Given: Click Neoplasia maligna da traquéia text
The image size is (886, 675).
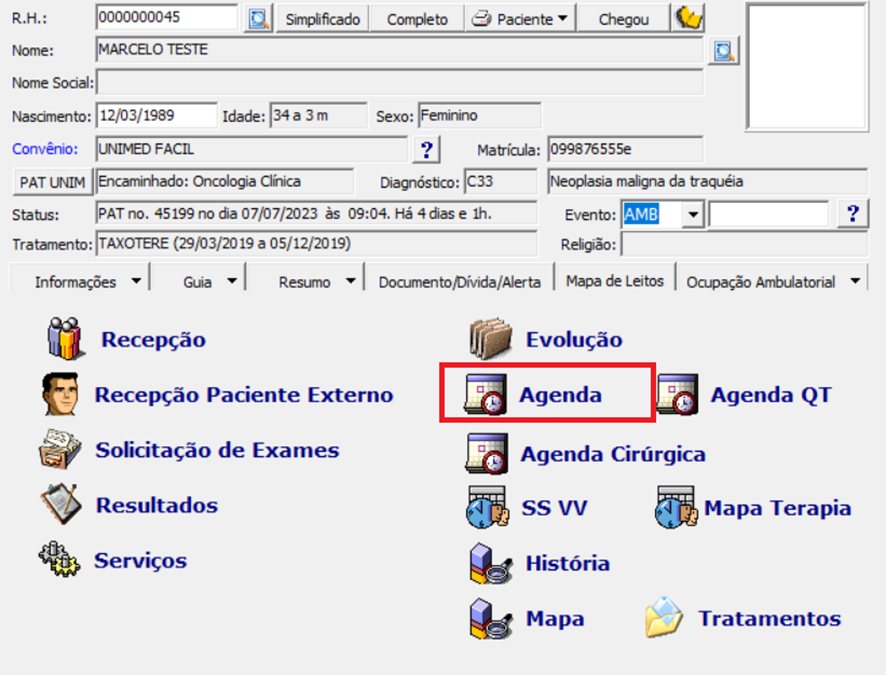Looking at the screenshot, I should (646, 181).
